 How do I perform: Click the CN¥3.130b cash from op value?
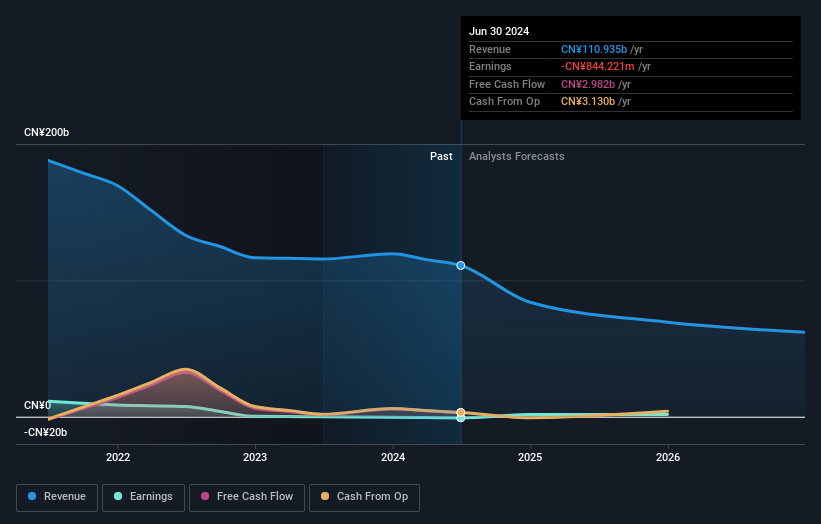tap(588, 102)
